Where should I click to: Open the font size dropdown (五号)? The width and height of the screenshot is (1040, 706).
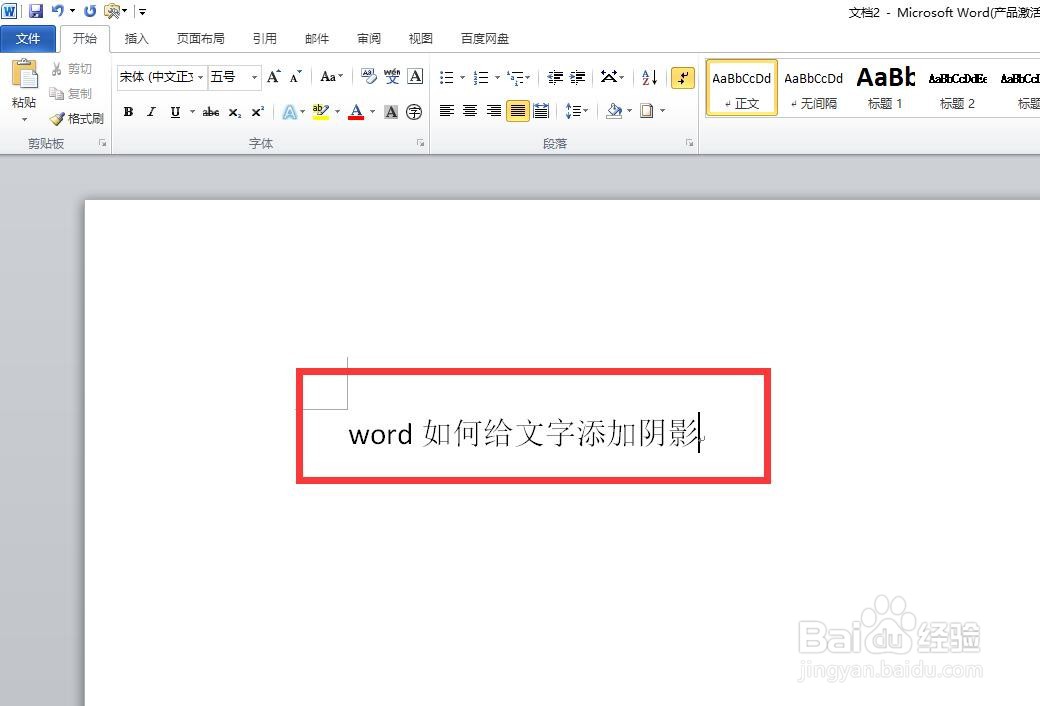(x=254, y=78)
